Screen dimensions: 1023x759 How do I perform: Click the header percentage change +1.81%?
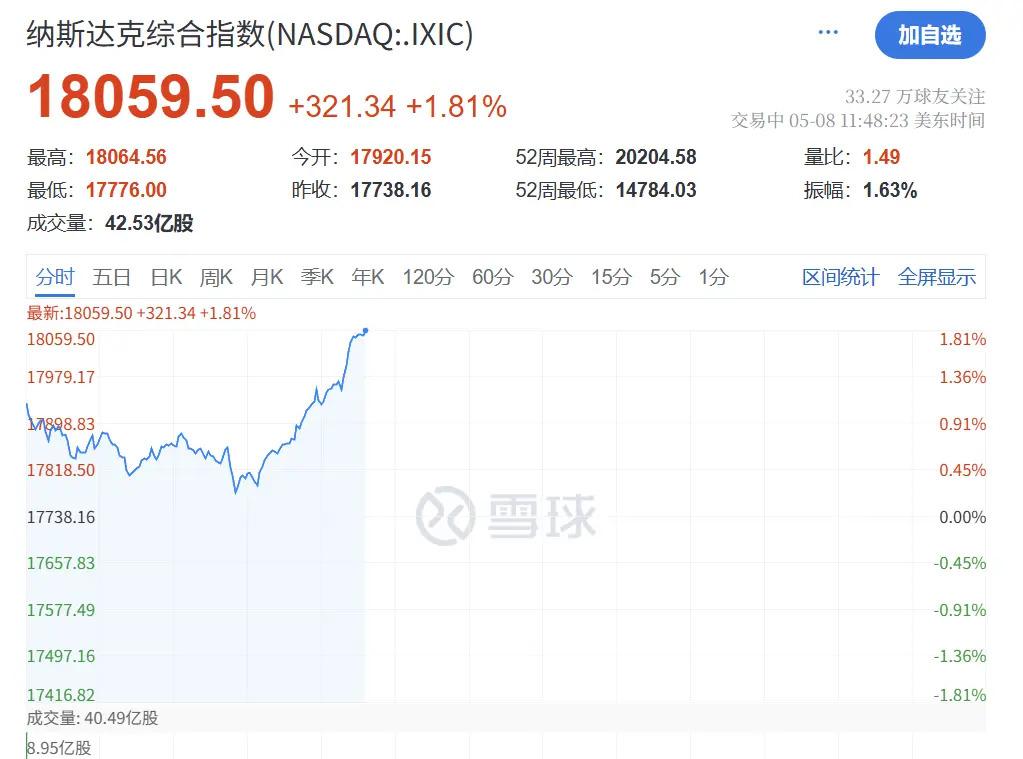point(456,106)
